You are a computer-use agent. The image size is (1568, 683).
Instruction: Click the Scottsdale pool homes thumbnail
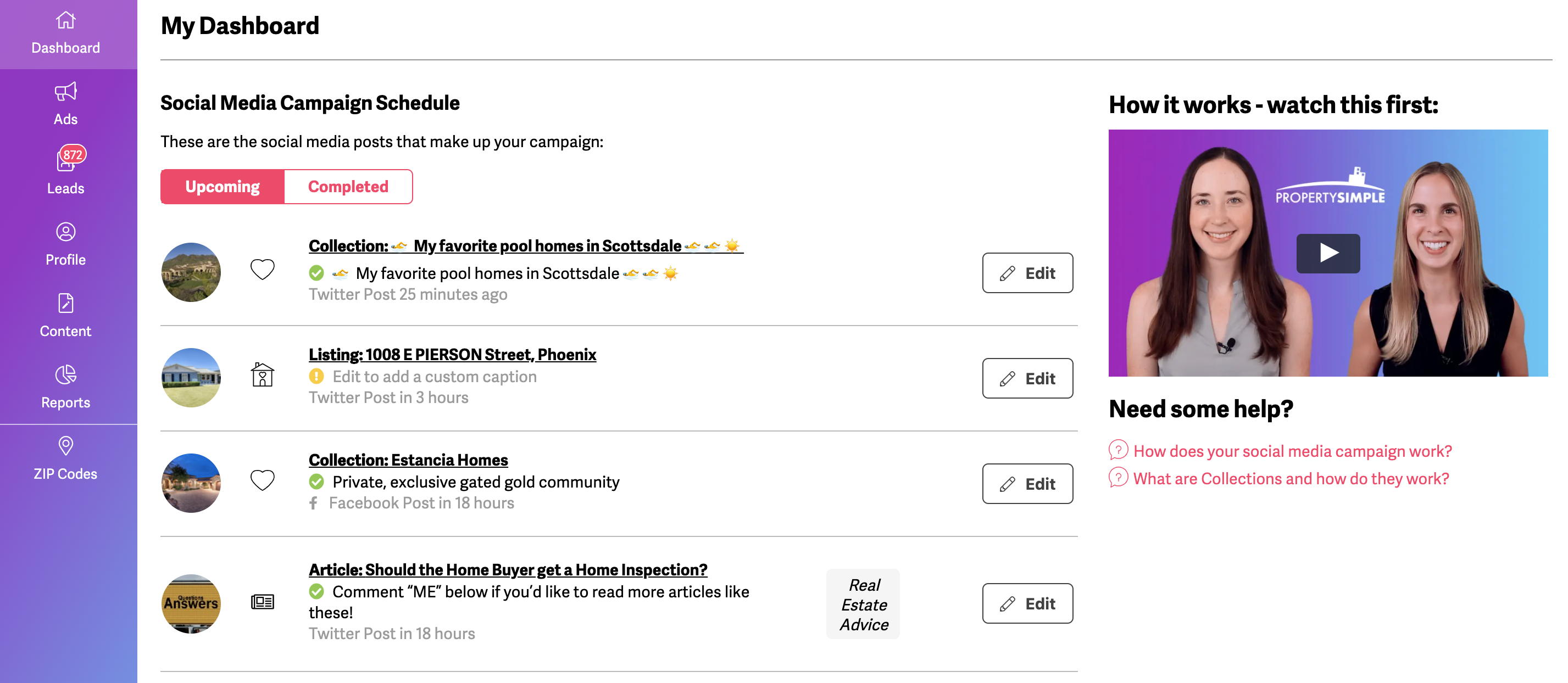(191, 272)
